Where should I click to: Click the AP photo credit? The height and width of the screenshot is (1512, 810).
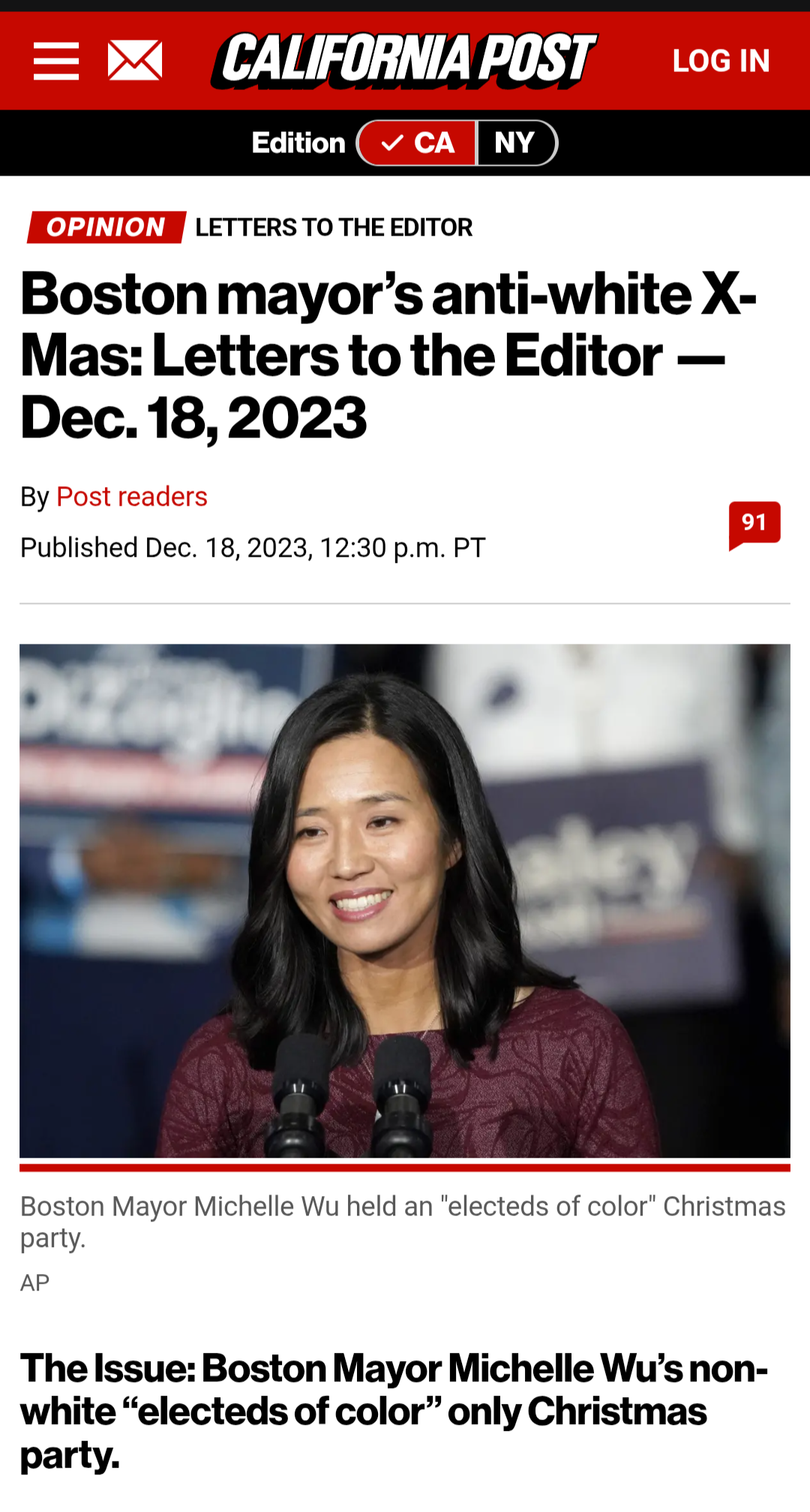tap(34, 1283)
